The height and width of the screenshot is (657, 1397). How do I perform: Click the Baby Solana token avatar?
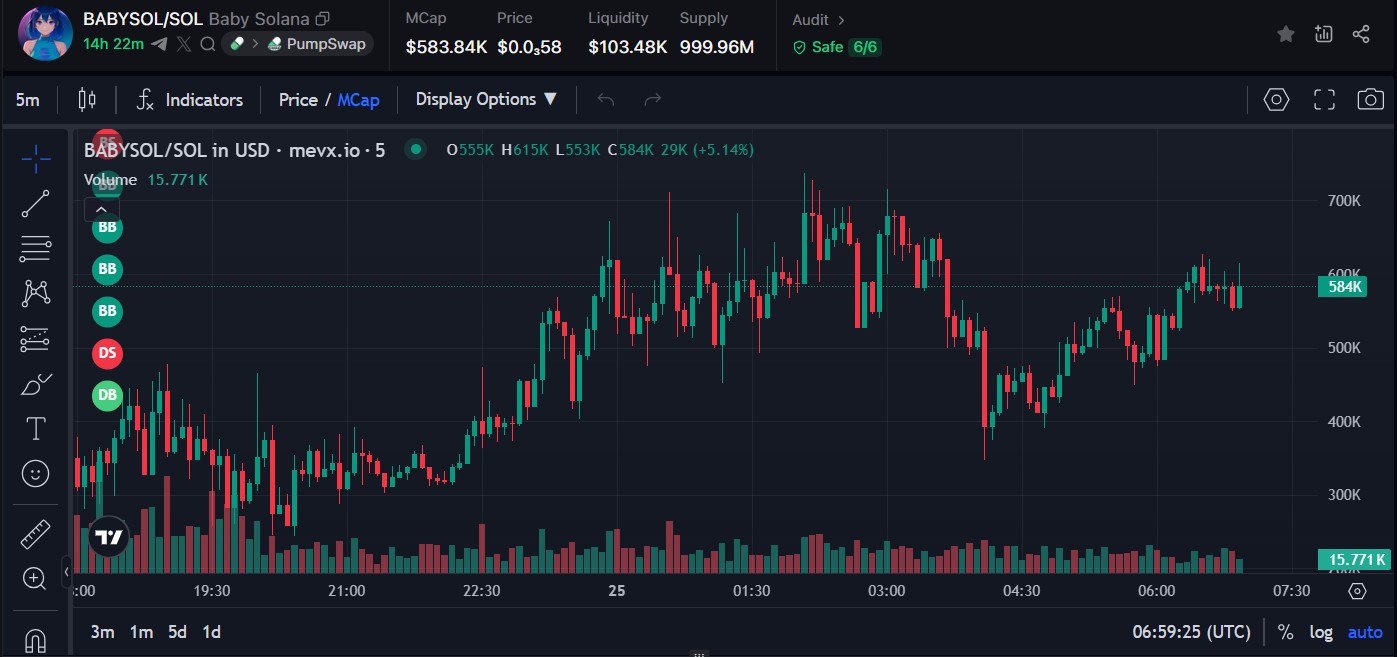pyautogui.click(x=46, y=33)
